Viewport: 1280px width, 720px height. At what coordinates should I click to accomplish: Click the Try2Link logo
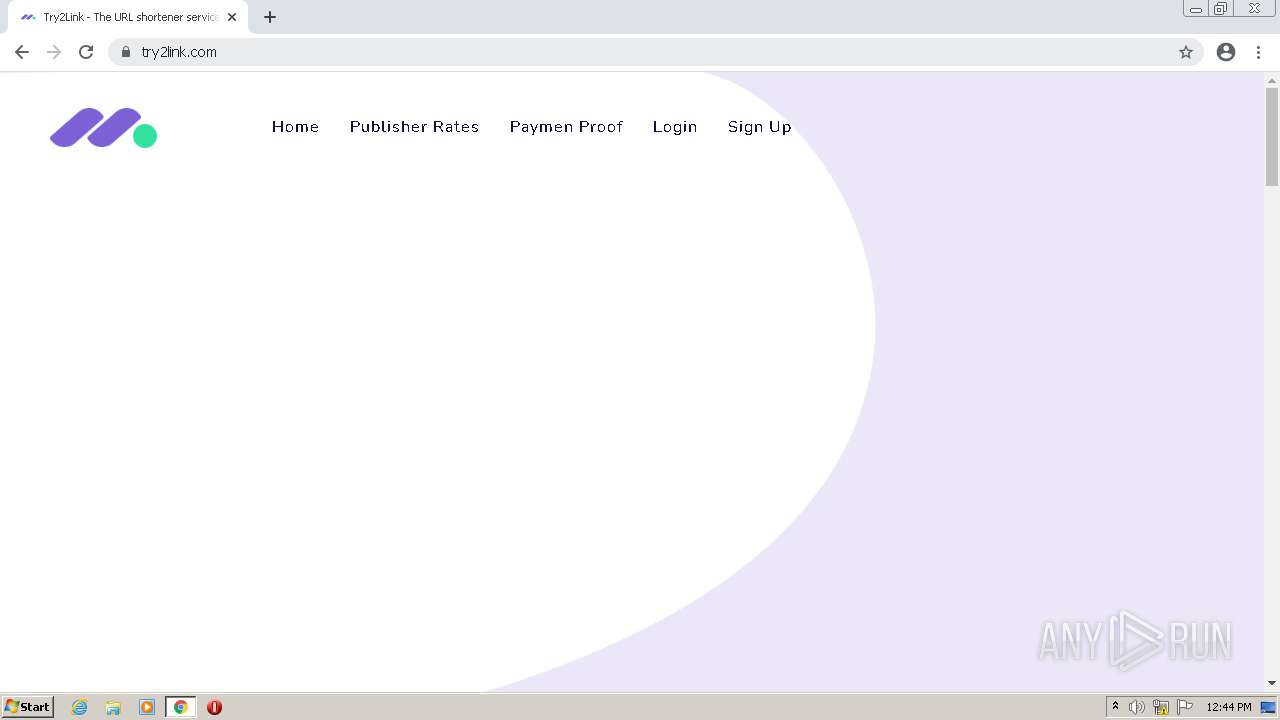point(104,128)
